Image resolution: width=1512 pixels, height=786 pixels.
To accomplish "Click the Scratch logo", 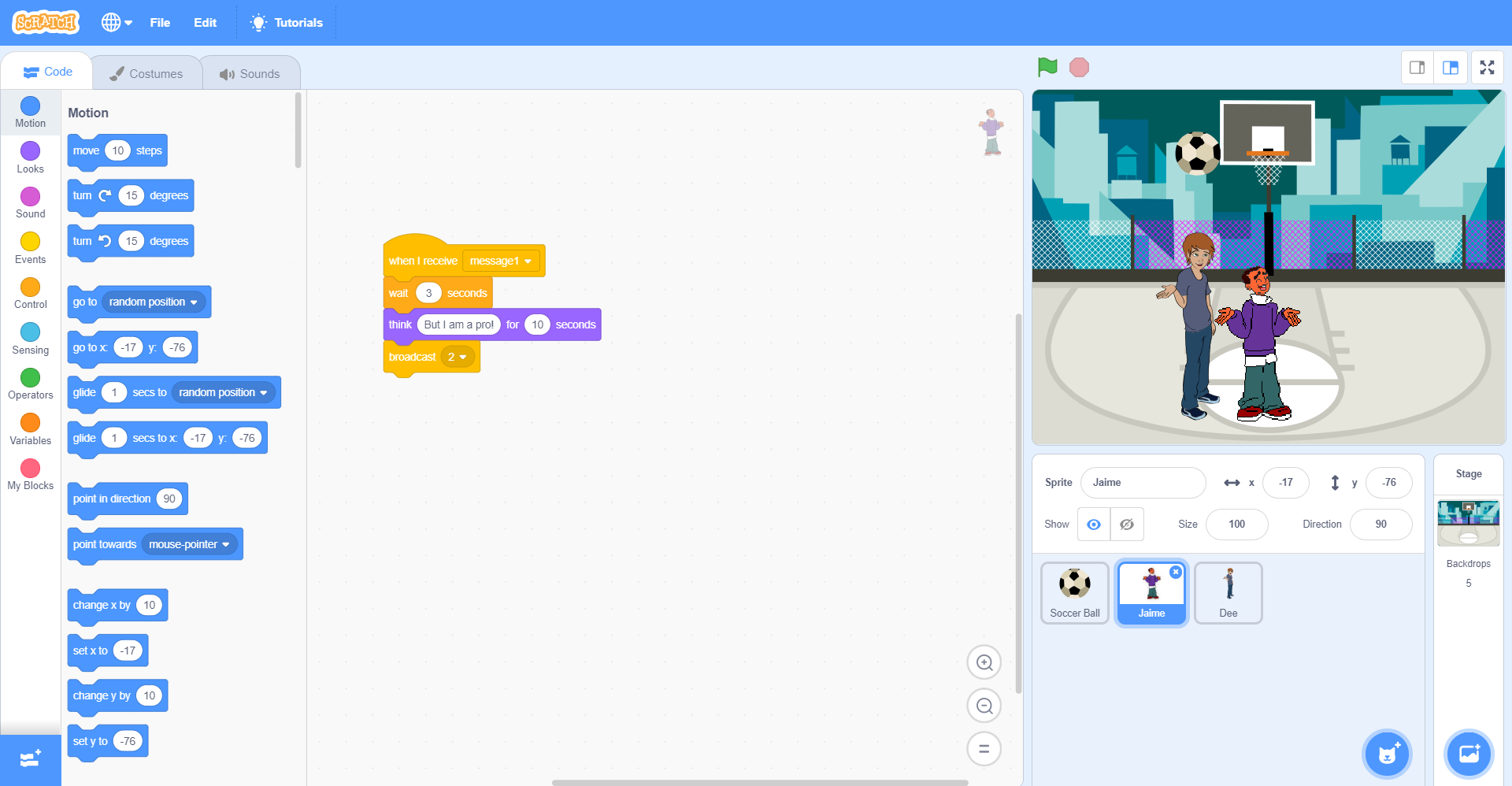I will pos(46,22).
